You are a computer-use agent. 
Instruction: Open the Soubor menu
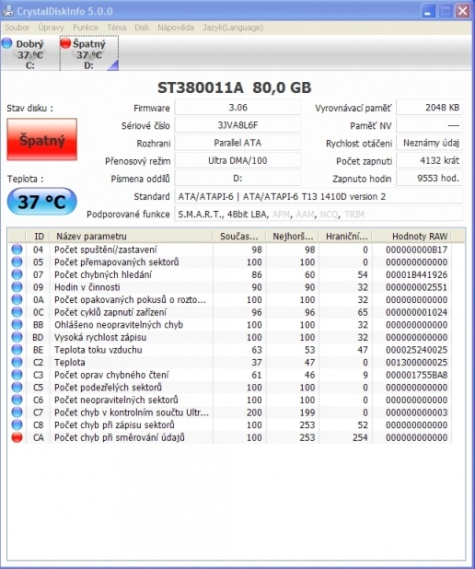[17, 27]
